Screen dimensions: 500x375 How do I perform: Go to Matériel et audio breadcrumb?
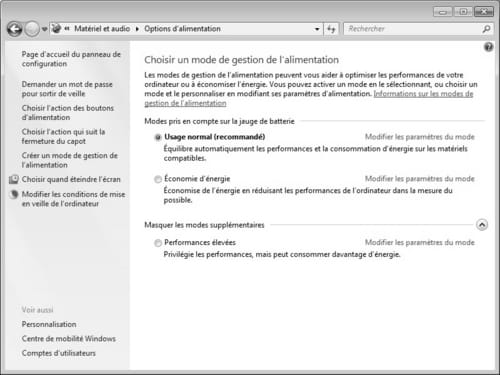[102, 29]
